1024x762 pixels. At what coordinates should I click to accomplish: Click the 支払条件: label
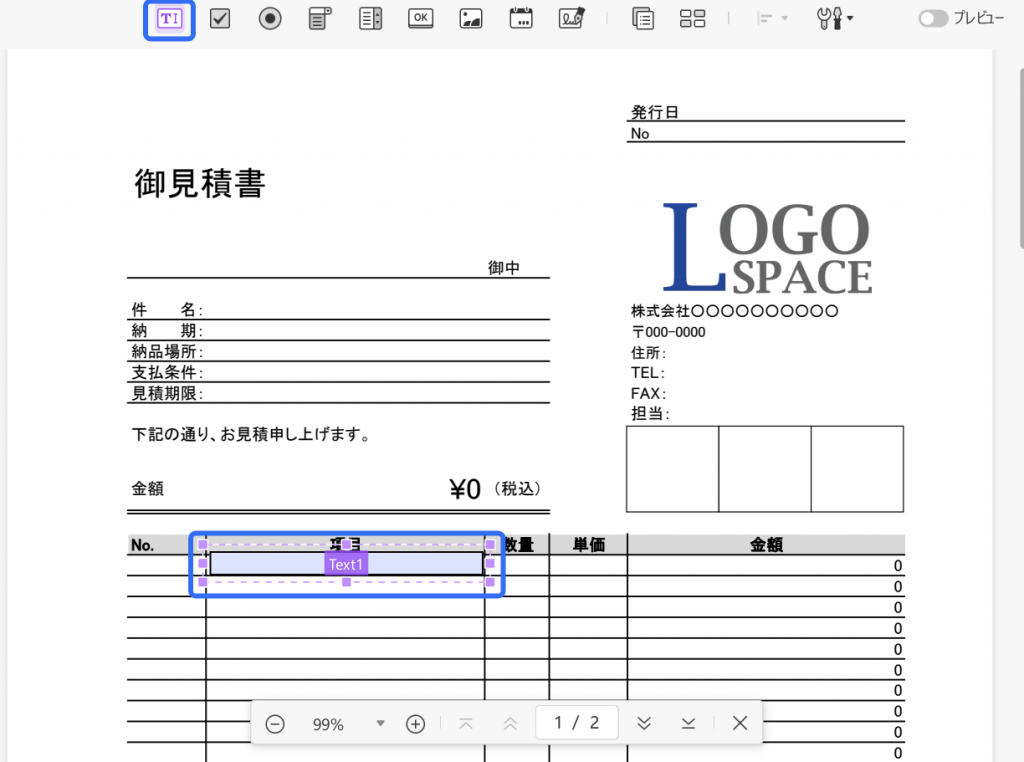click(x=168, y=373)
